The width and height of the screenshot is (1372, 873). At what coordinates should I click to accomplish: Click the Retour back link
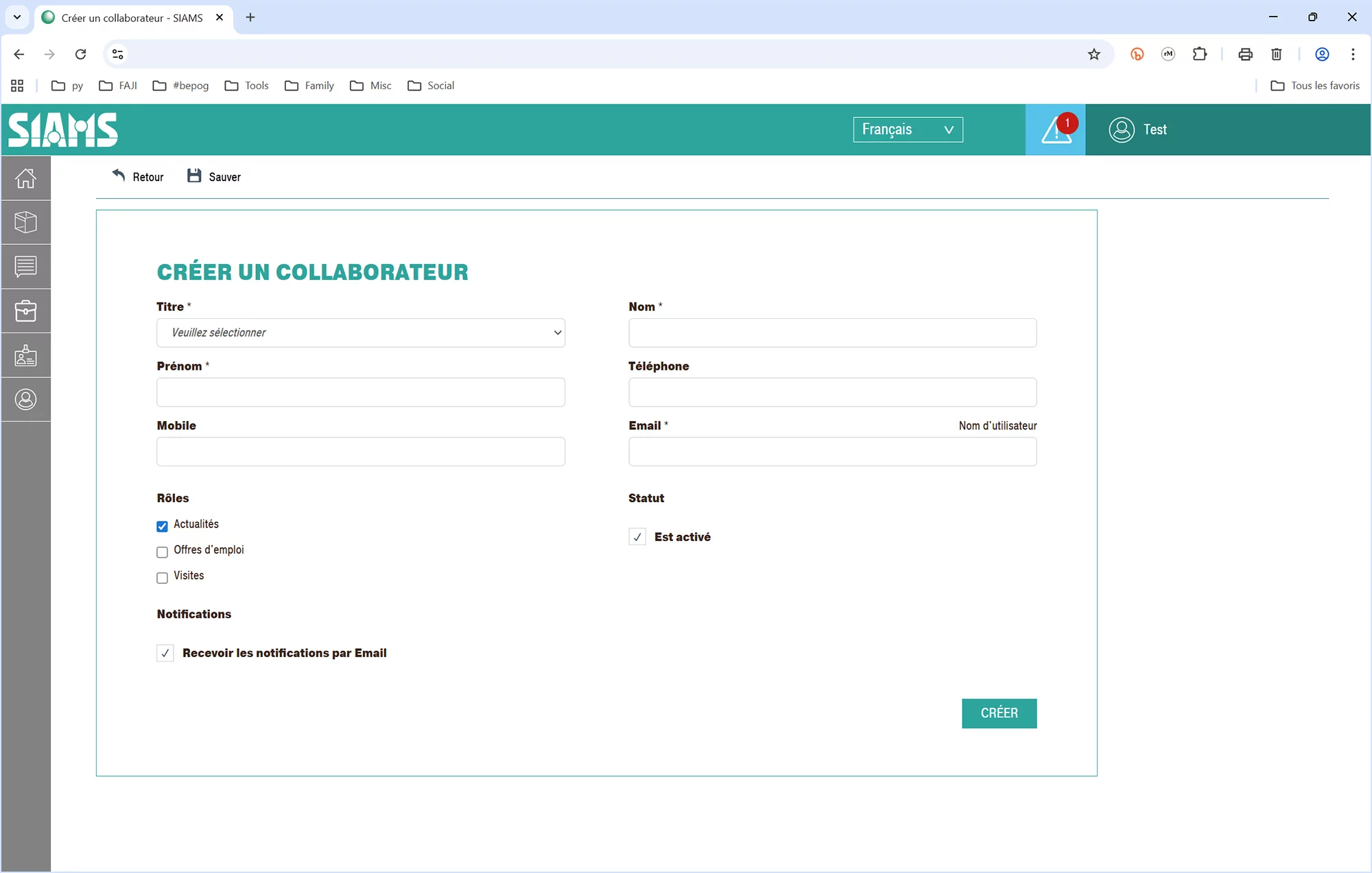click(138, 177)
